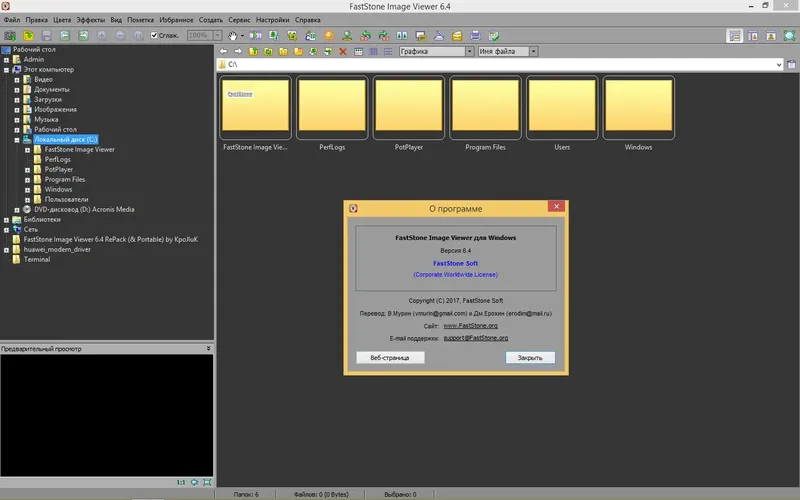Click the Open file folder icon in the main toolbar
The height and width of the screenshot is (500, 800).
29,36
